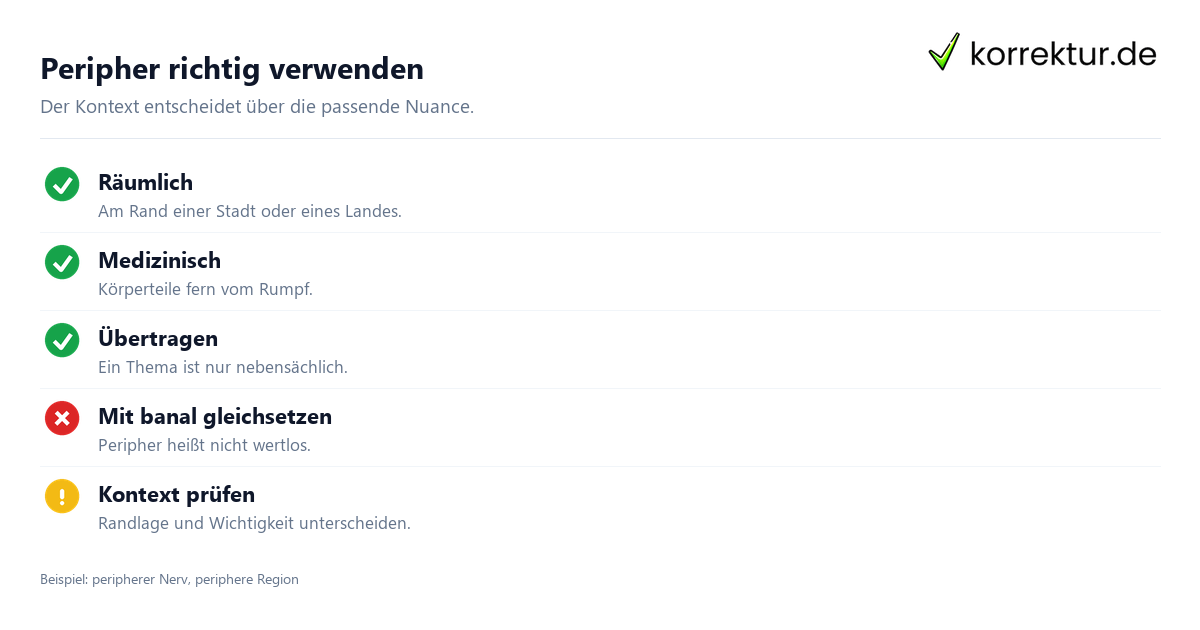Screen dimensions: 1200x630
Task: Click the title Peripher richtig verwenden
Action: click(232, 69)
